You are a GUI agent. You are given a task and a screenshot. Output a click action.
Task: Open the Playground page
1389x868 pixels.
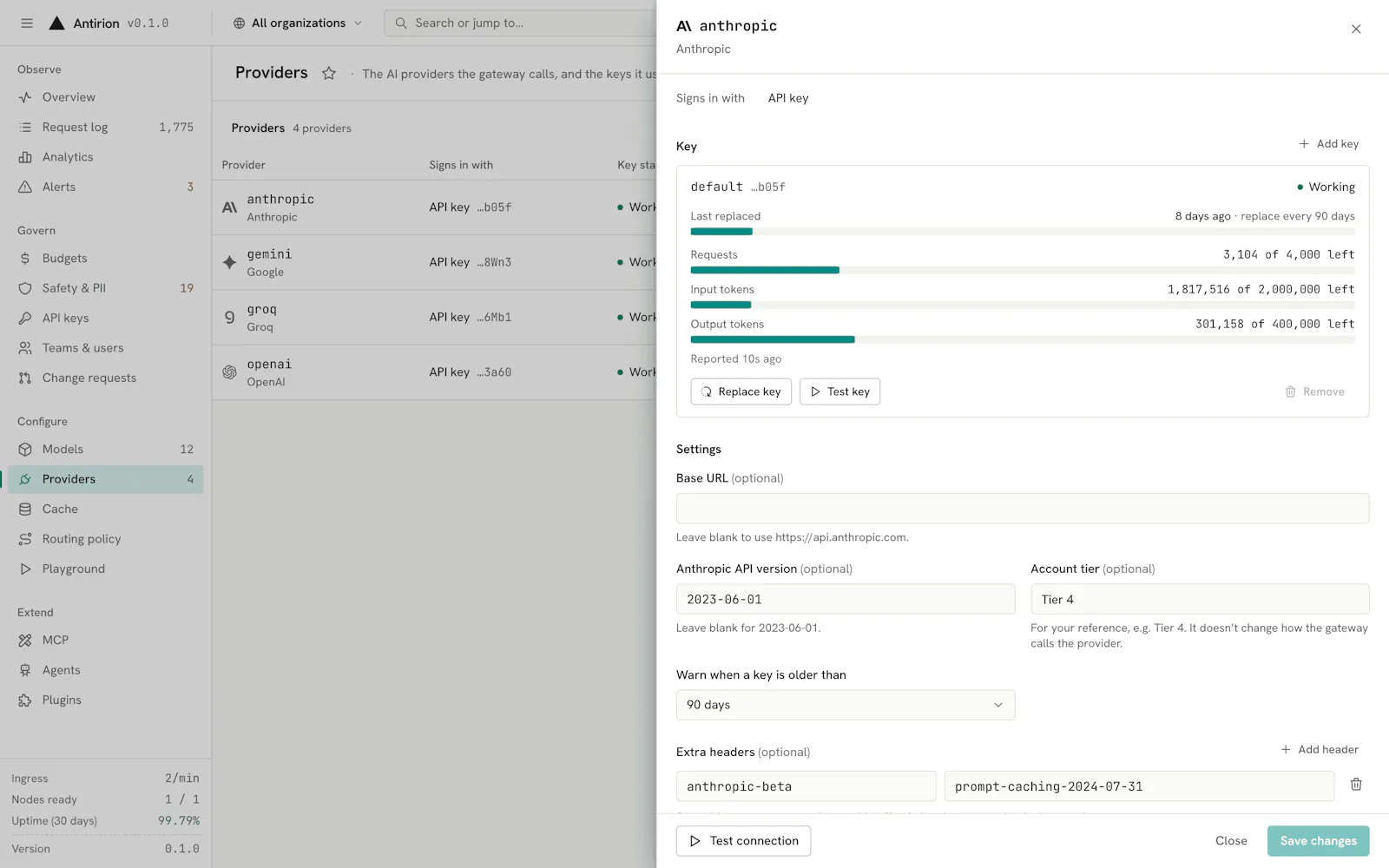coord(106,569)
